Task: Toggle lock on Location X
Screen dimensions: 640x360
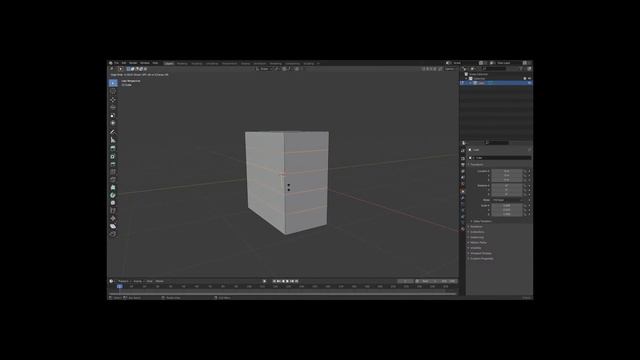Action: tap(525, 171)
